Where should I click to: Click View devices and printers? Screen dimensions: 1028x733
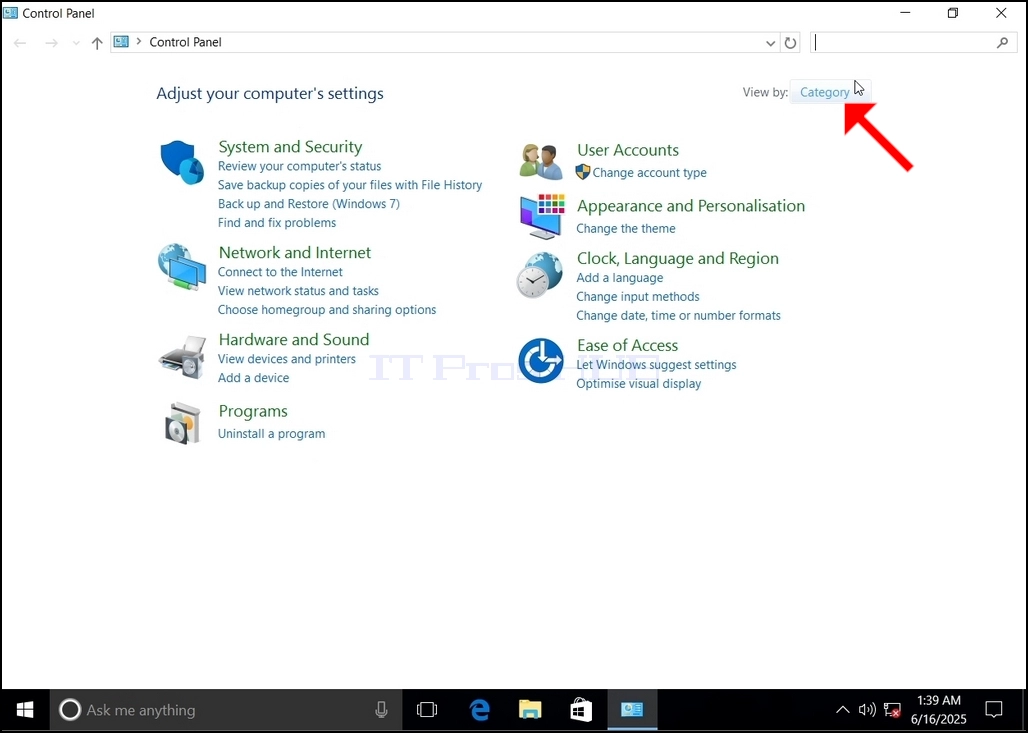pyautogui.click(x=287, y=359)
